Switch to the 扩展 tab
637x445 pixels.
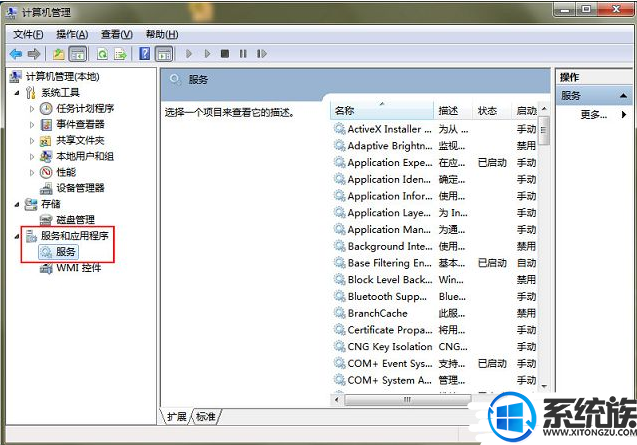(177, 417)
